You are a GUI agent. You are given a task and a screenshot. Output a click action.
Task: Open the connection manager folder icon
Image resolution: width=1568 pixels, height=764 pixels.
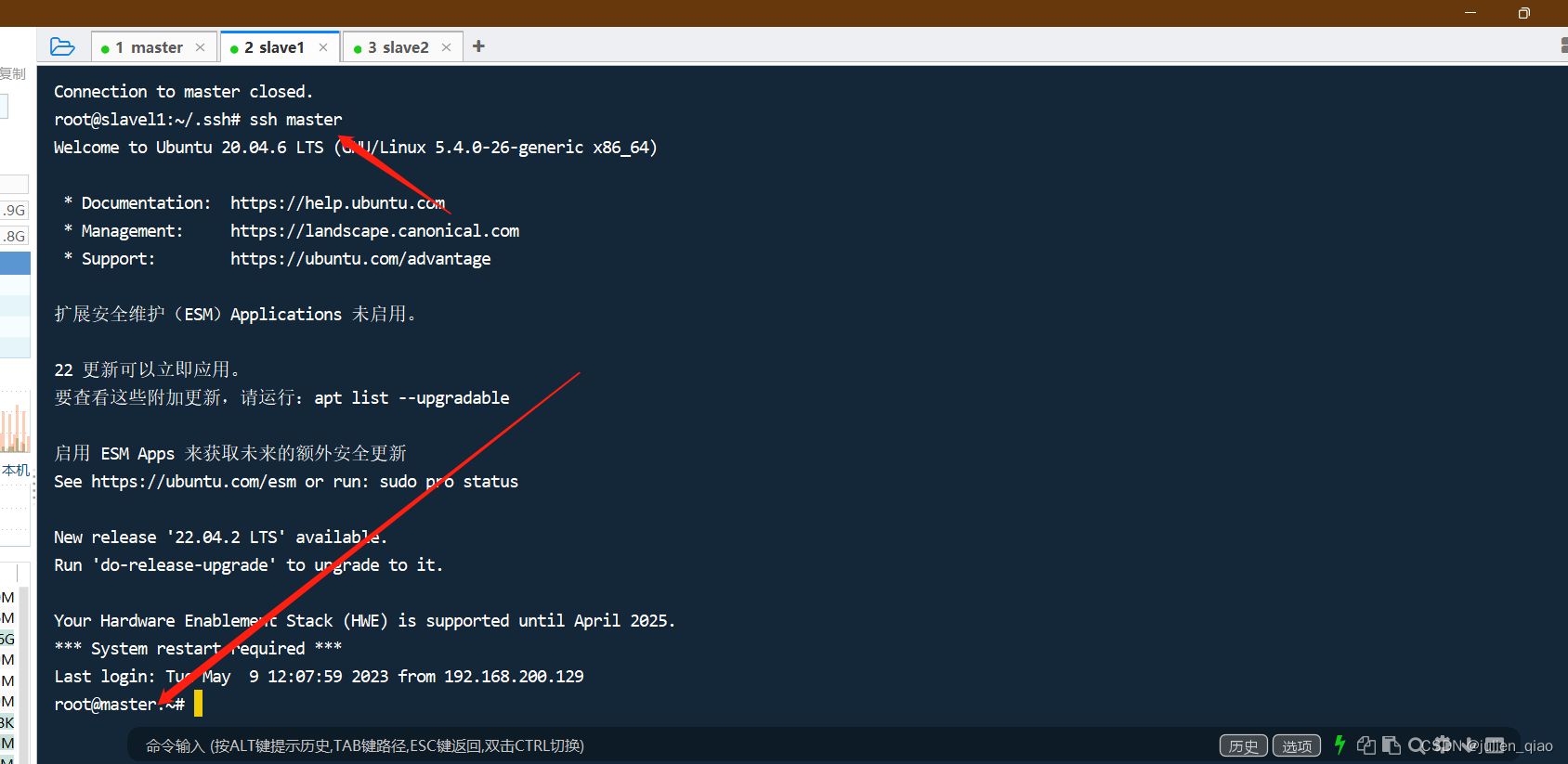click(62, 46)
